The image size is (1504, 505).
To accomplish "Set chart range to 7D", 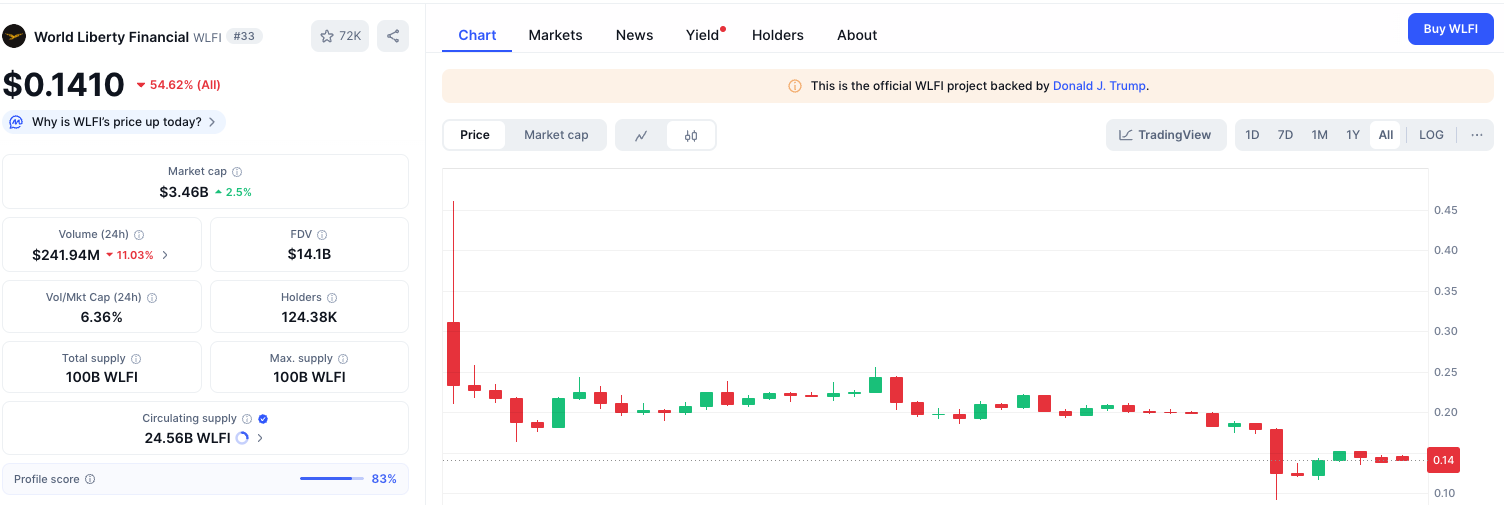I will [x=1285, y=135].
